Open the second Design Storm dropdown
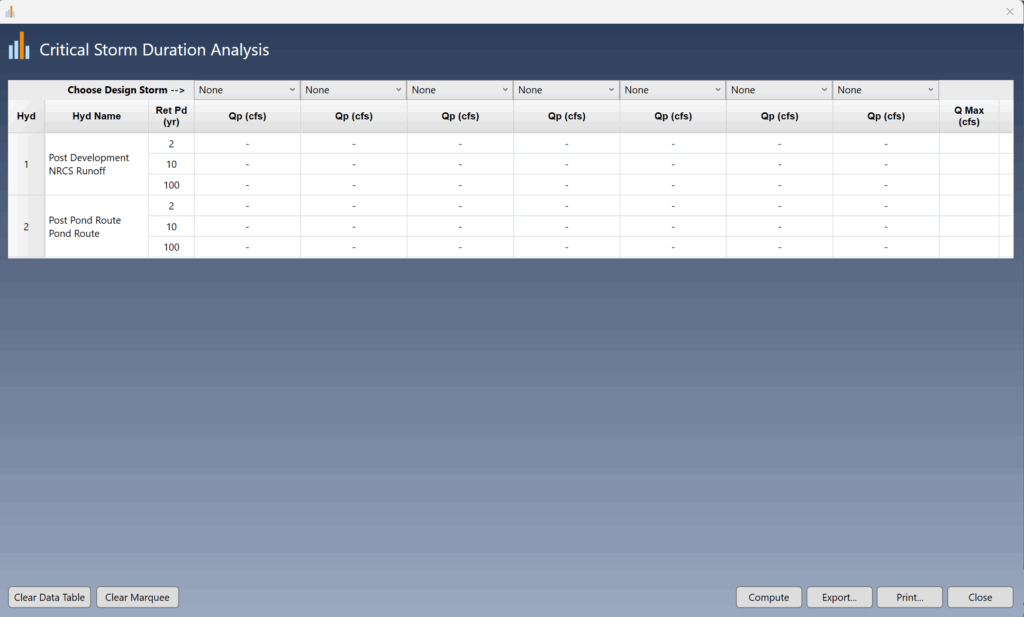The image size is (1024, 617). tap(352, 89)
